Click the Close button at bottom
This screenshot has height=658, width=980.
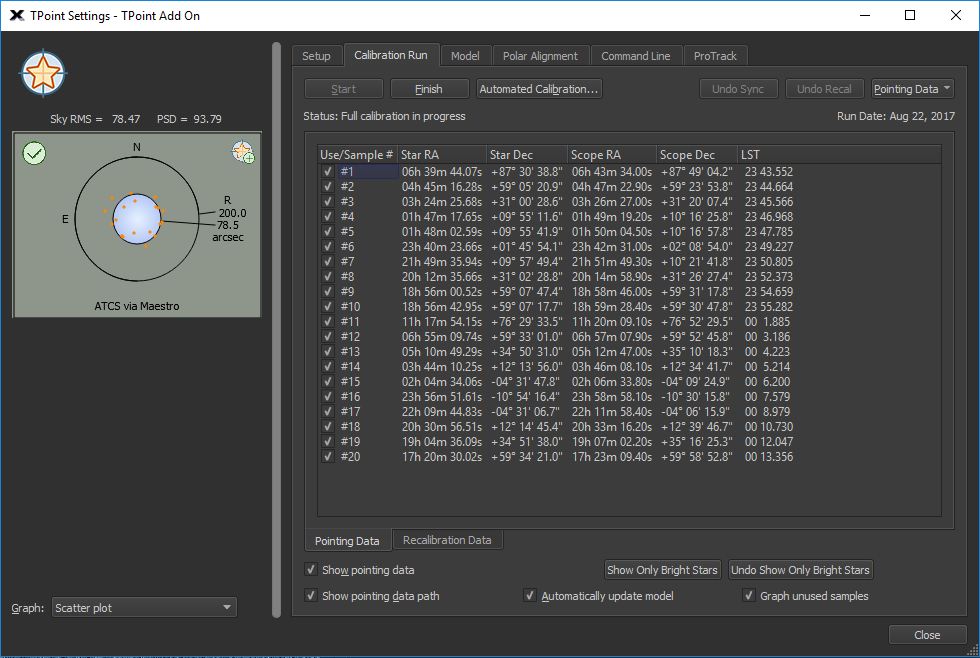click(928, 635)
